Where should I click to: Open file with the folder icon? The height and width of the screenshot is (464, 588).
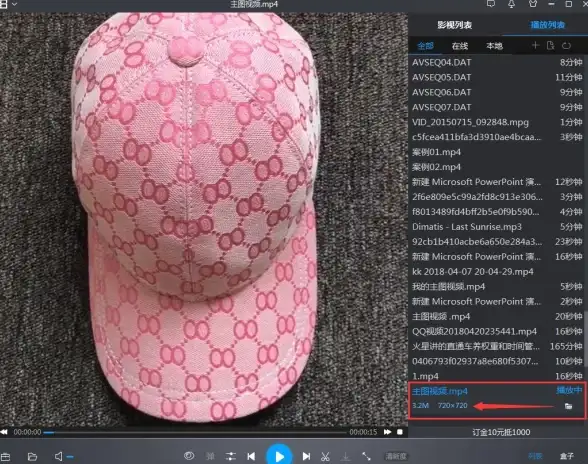32,456
